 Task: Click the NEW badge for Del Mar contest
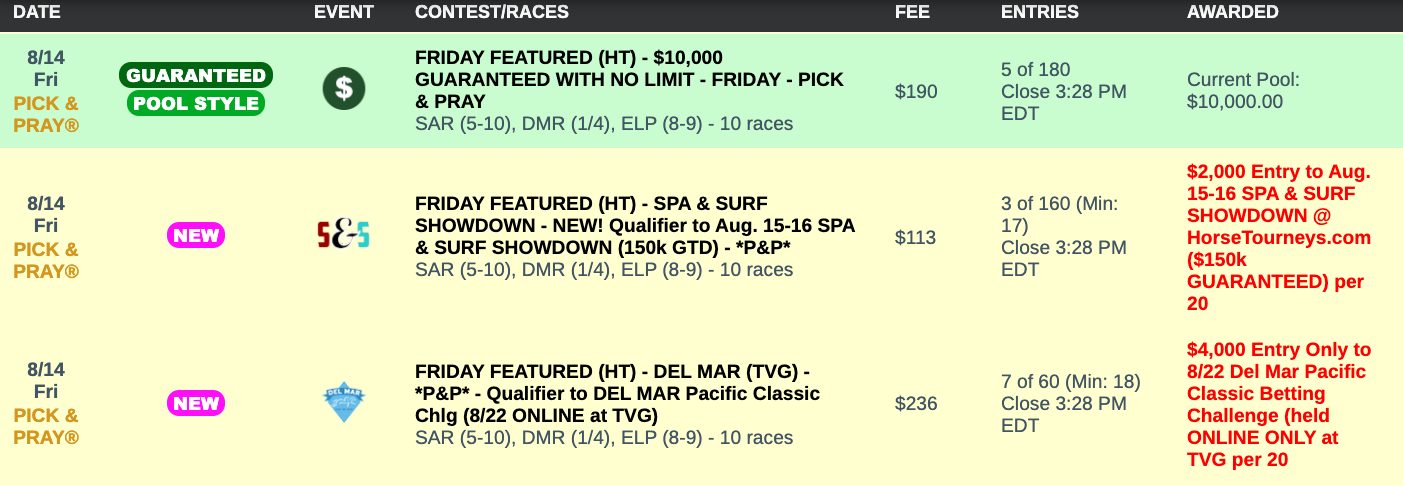[x=196, y=403]
